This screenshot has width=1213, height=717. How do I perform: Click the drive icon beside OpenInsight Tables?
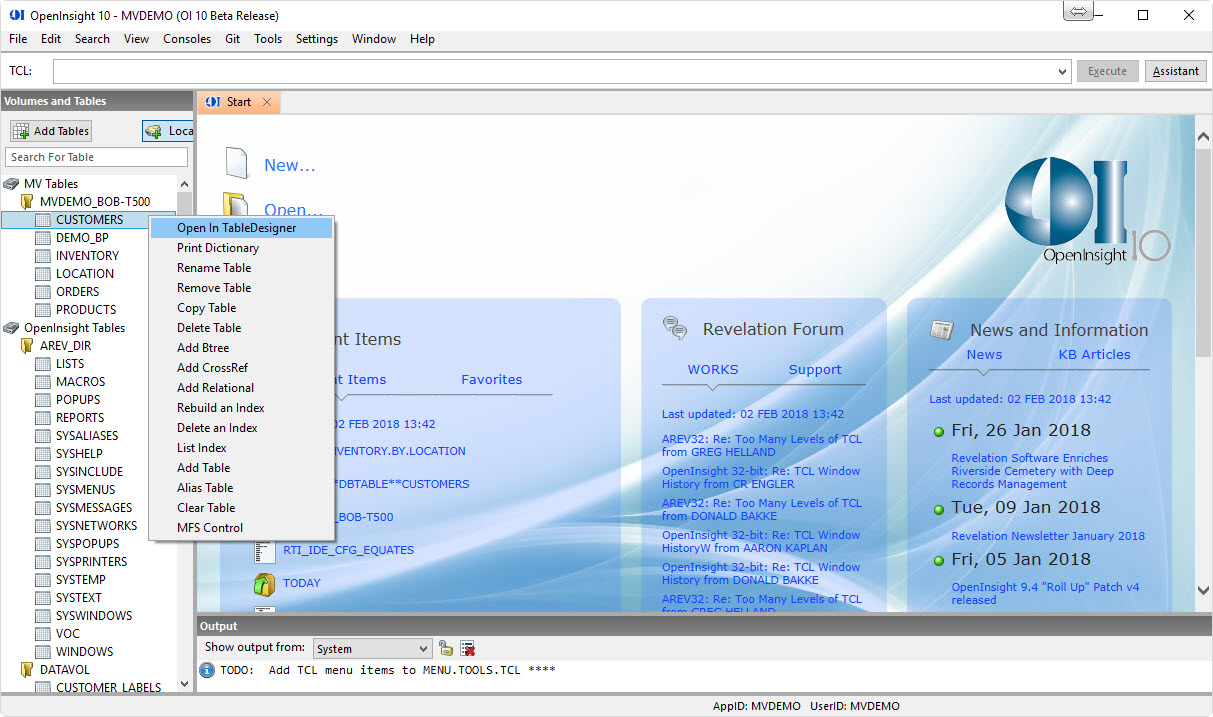coord(11,328)
